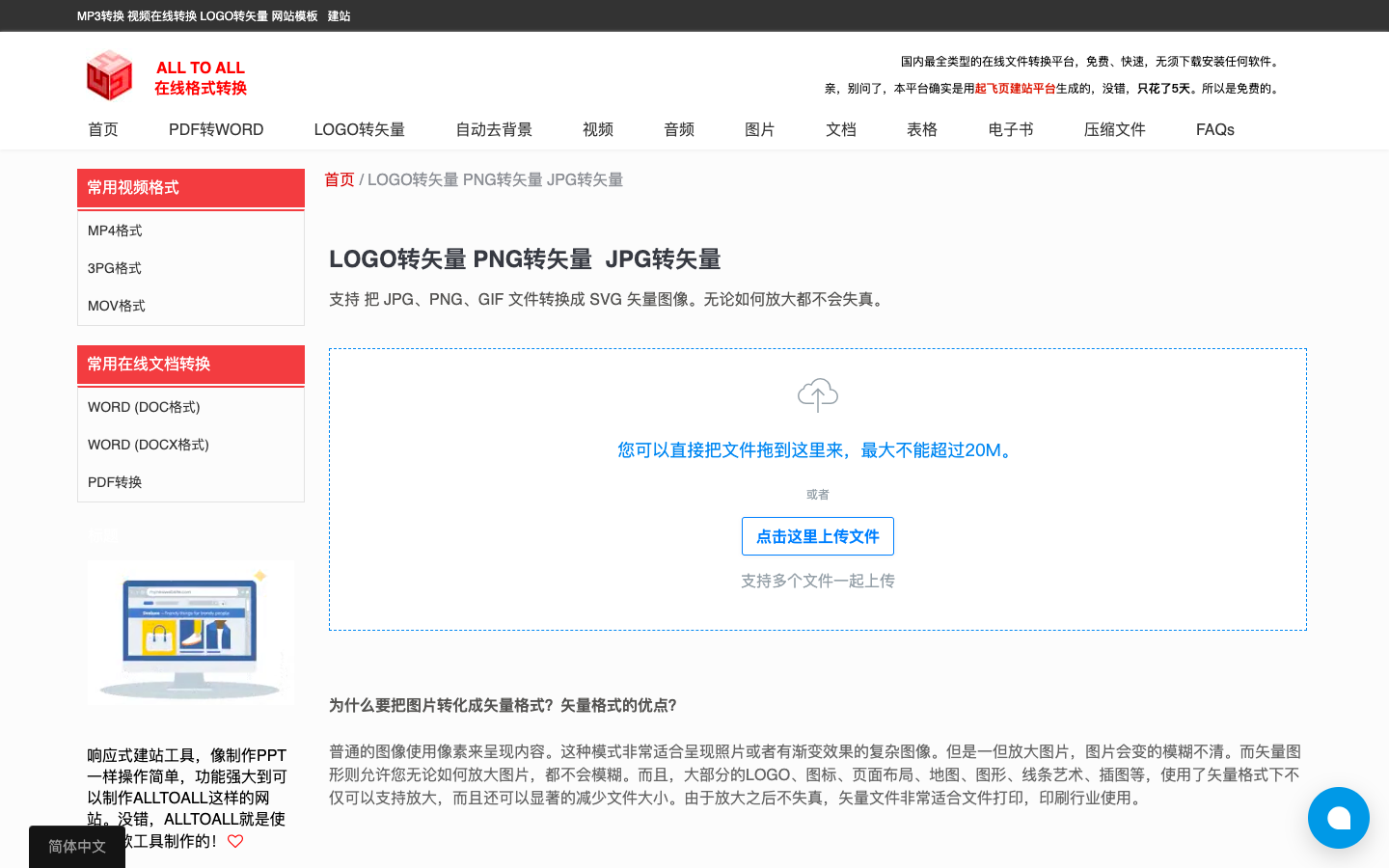Choose MOV格式 from video formats list
The height and width of the screenshot is (868, 1389).
(117, 306)
